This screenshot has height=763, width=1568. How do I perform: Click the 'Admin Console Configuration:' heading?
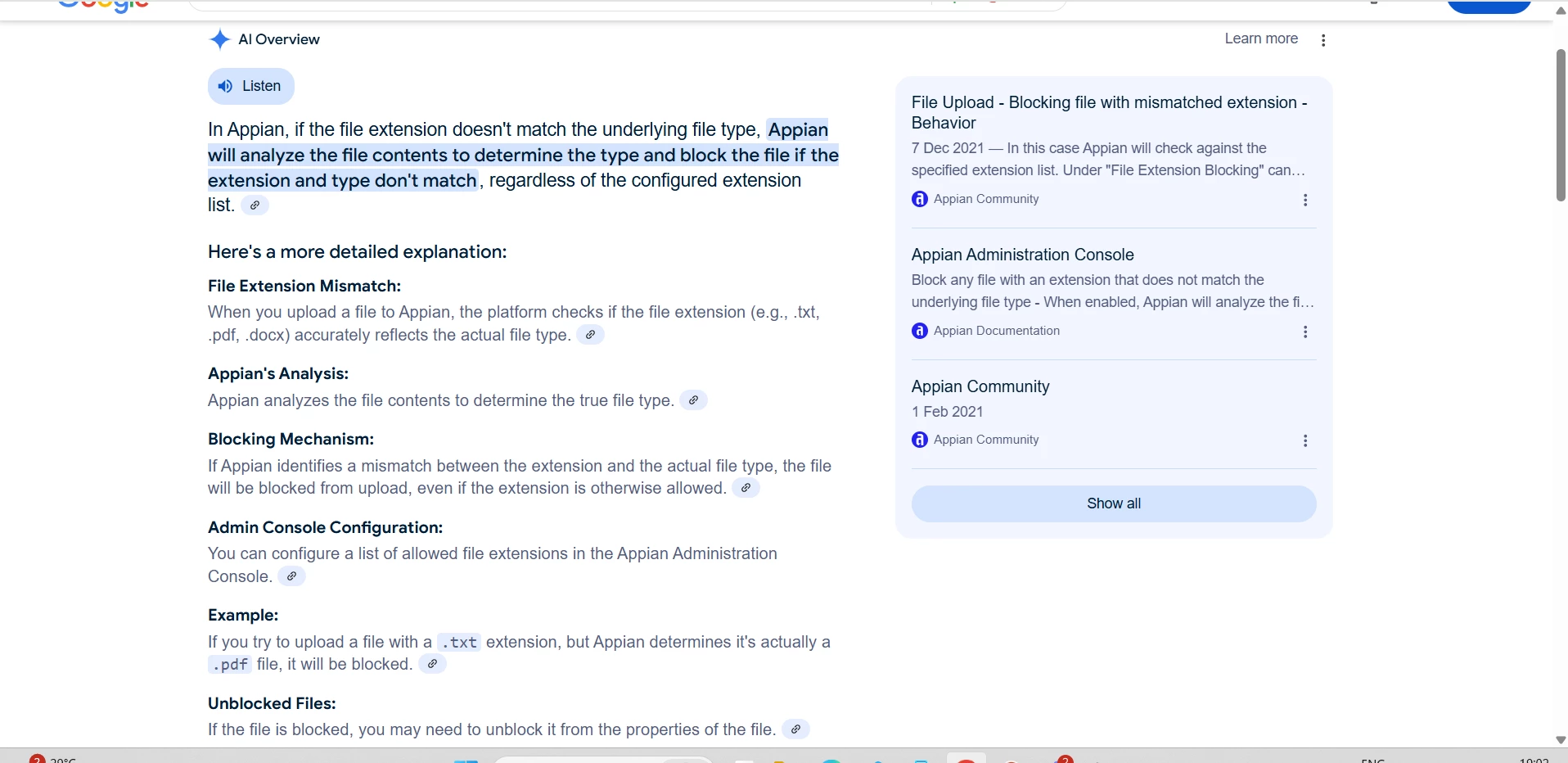coord(325,527)
